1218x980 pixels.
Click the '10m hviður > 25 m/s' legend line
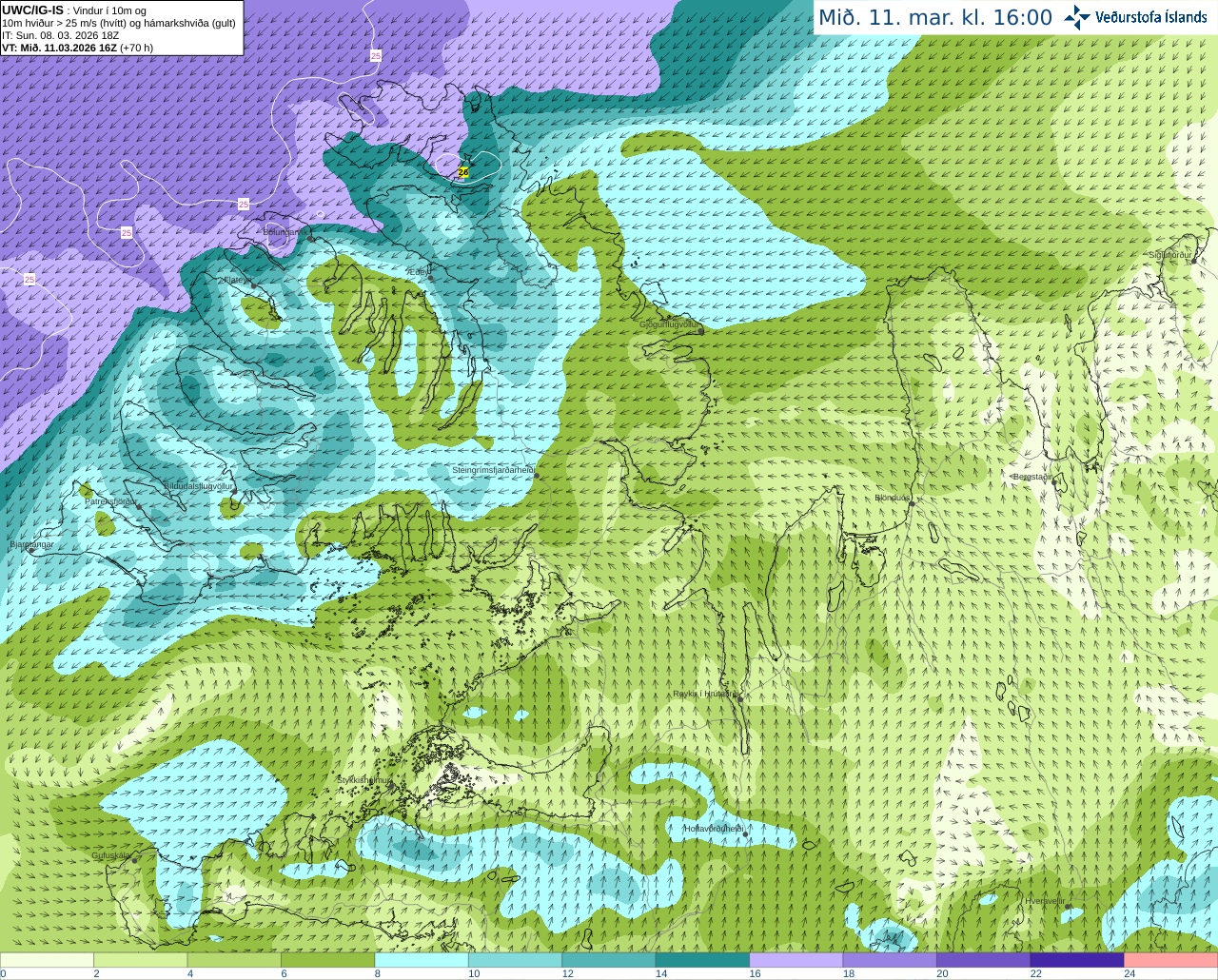pos(119,23)
